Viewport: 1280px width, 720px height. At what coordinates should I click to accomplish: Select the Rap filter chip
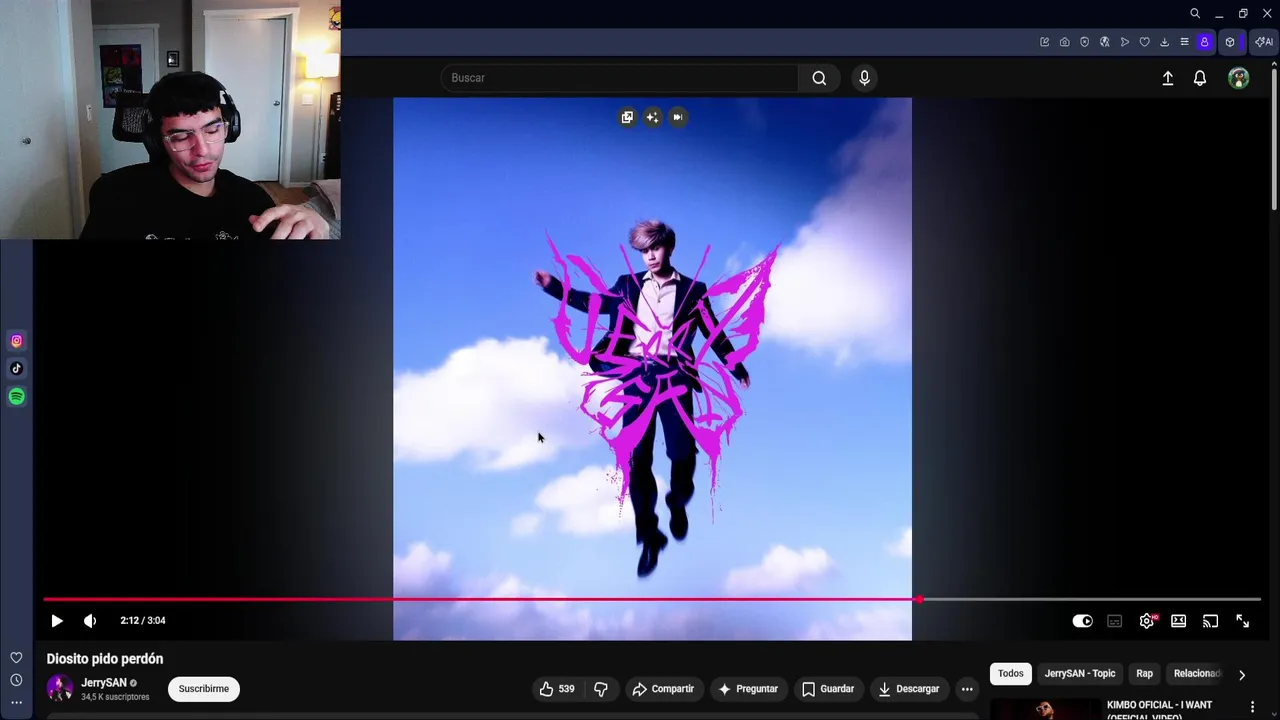1144,674
